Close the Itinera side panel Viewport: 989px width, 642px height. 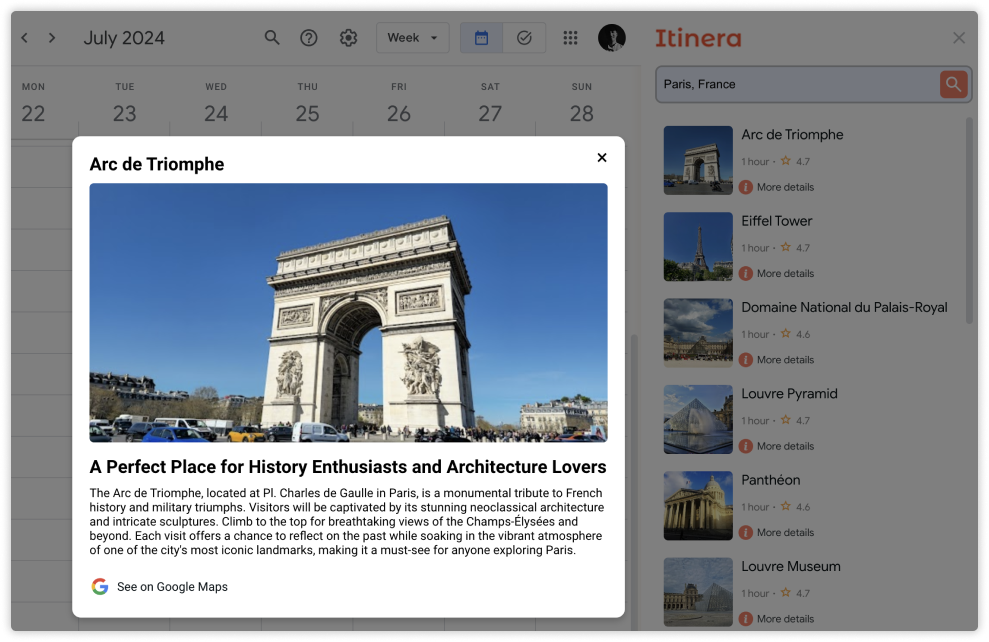[958, 38]
